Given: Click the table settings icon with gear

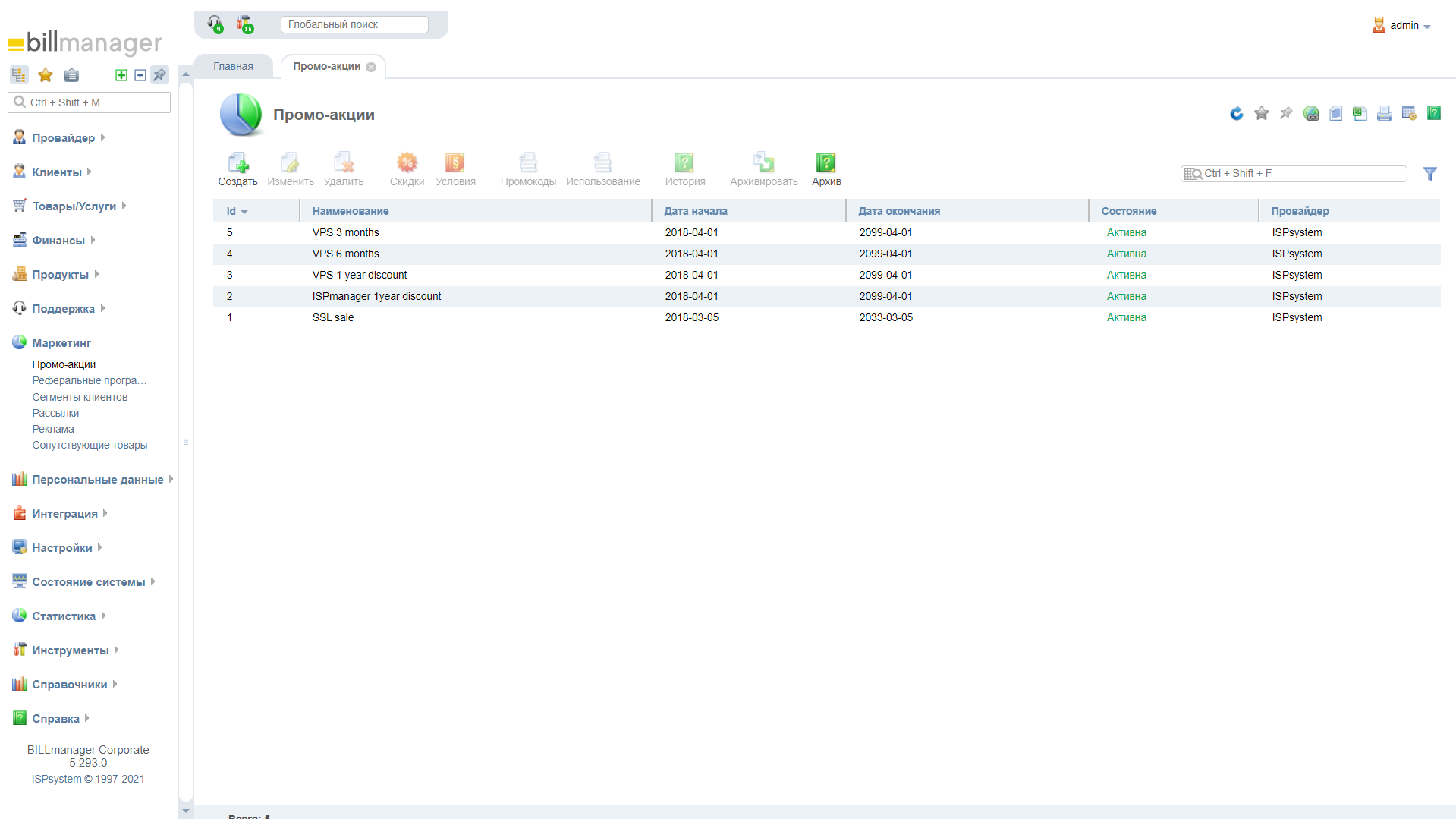Looking at the screenshot, I should tap(1409, 114).
